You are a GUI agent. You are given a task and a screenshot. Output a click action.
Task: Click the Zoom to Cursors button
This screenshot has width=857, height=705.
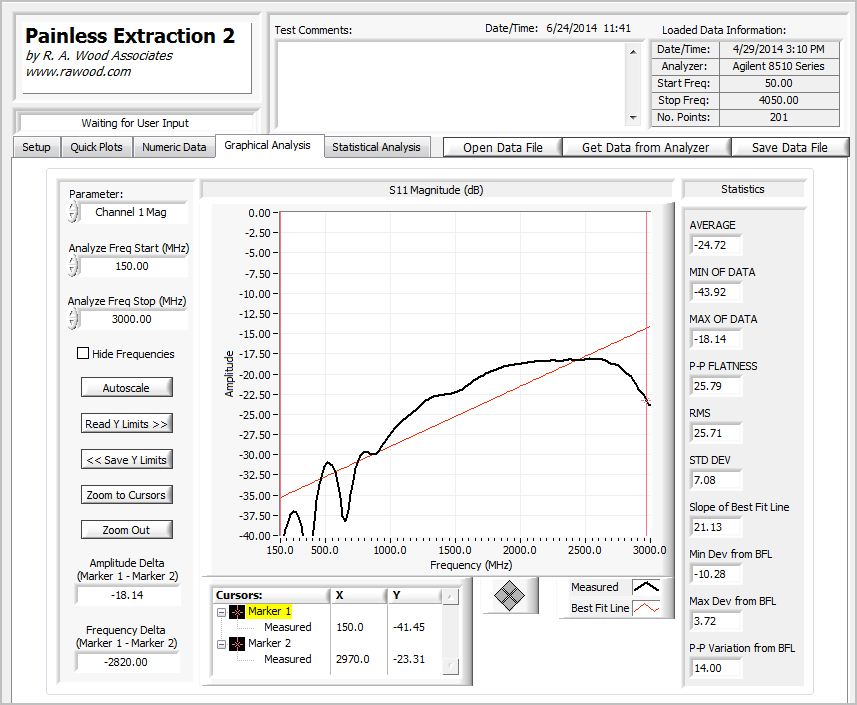point(126,495)
